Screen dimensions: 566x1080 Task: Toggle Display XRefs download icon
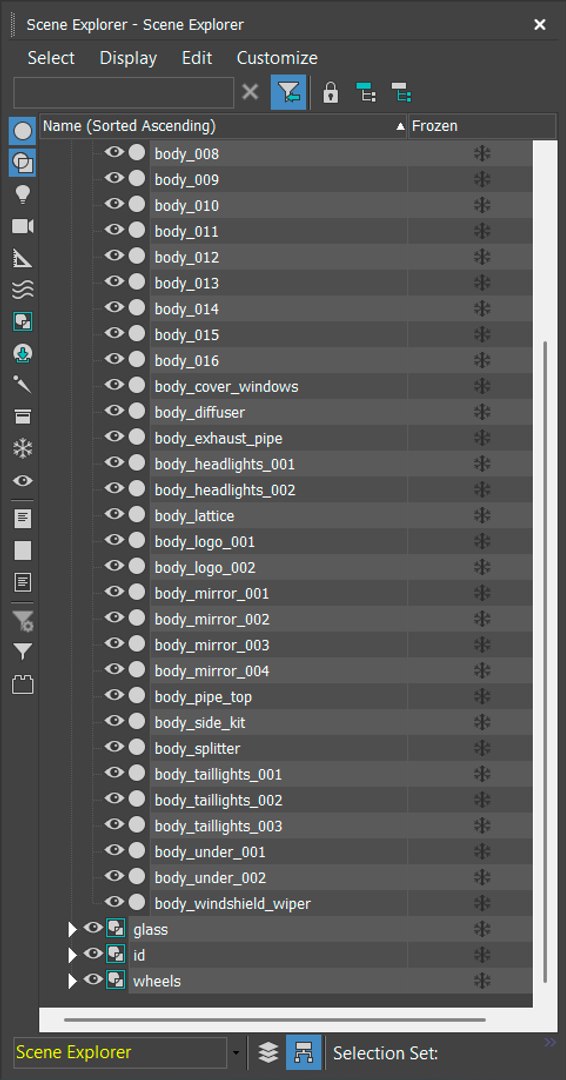23,354
